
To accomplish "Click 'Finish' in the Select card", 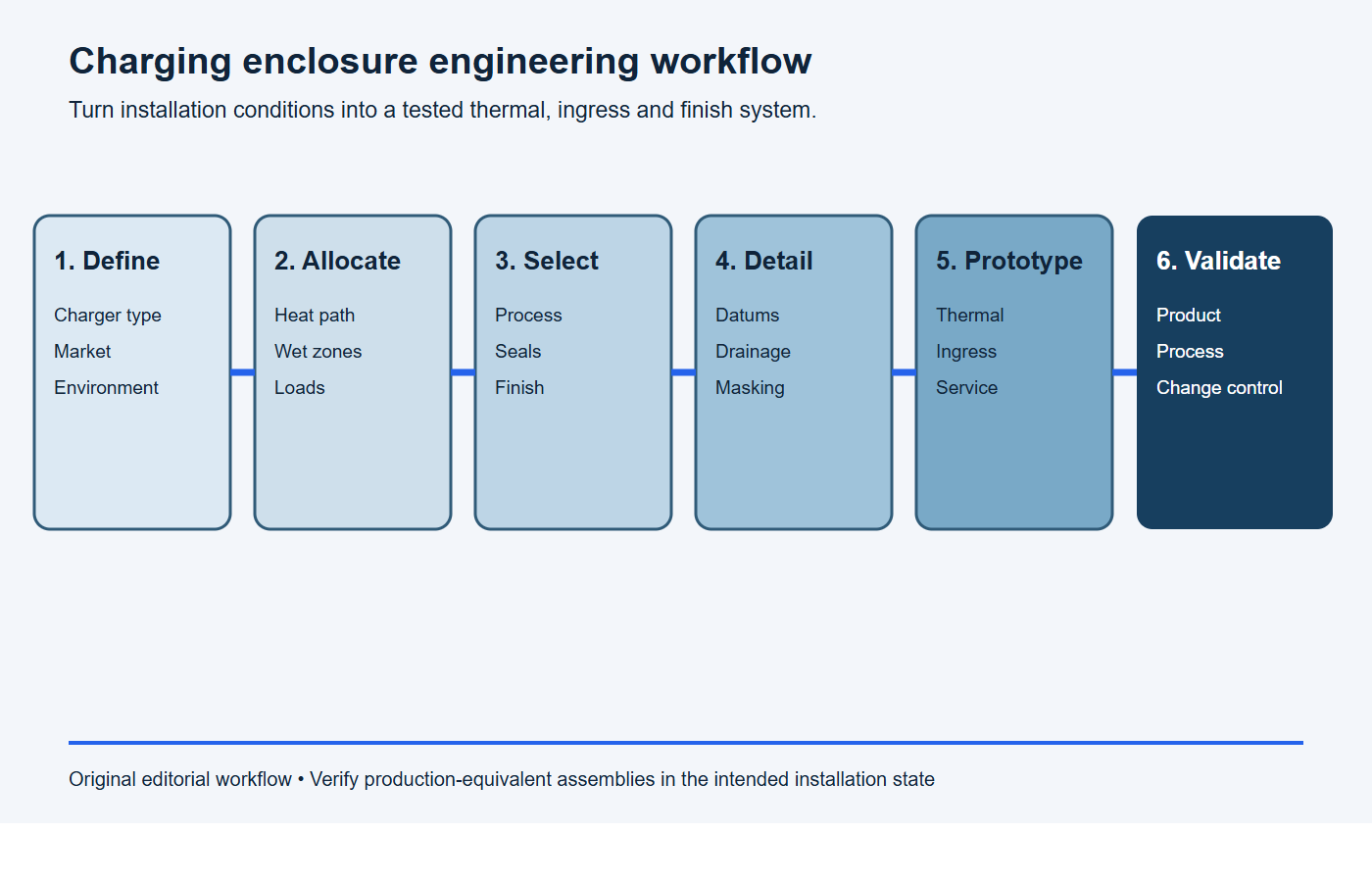I will tap(519, 387).
